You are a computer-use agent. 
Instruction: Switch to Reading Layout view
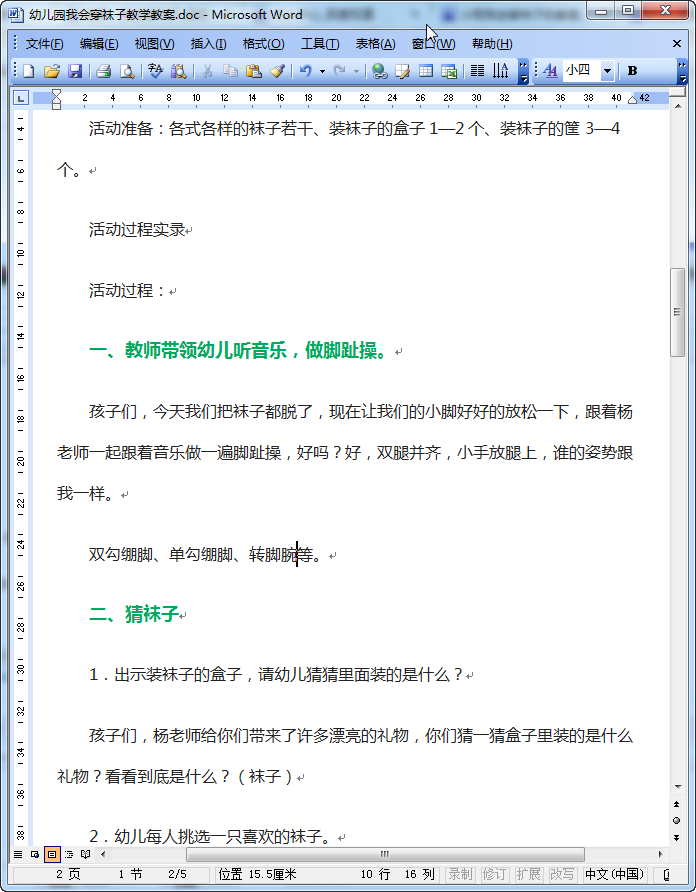pyautogui.click(x=86, y=854)
